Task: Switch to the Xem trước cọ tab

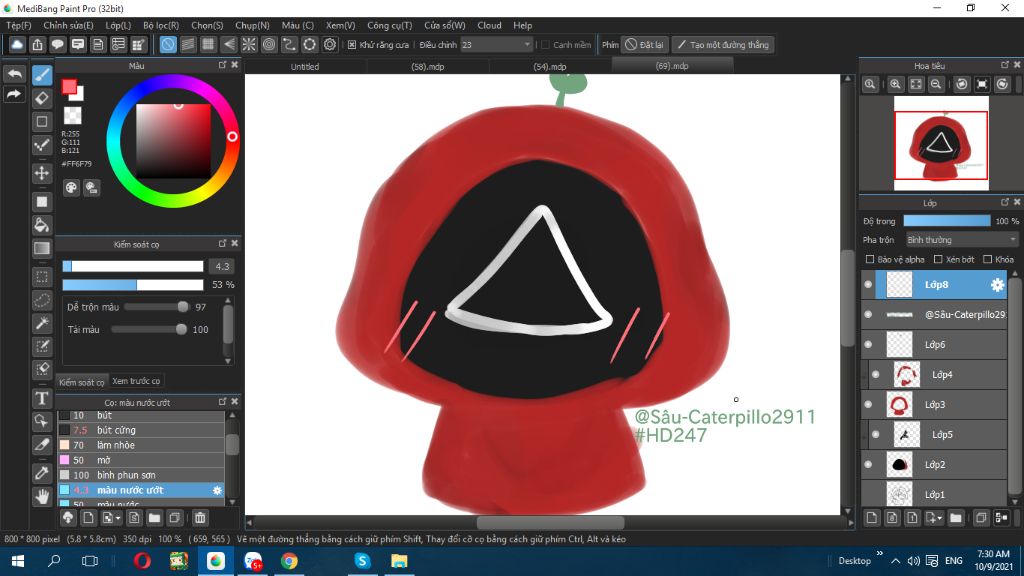Action: pyautogui.click(x=136, y=381)
